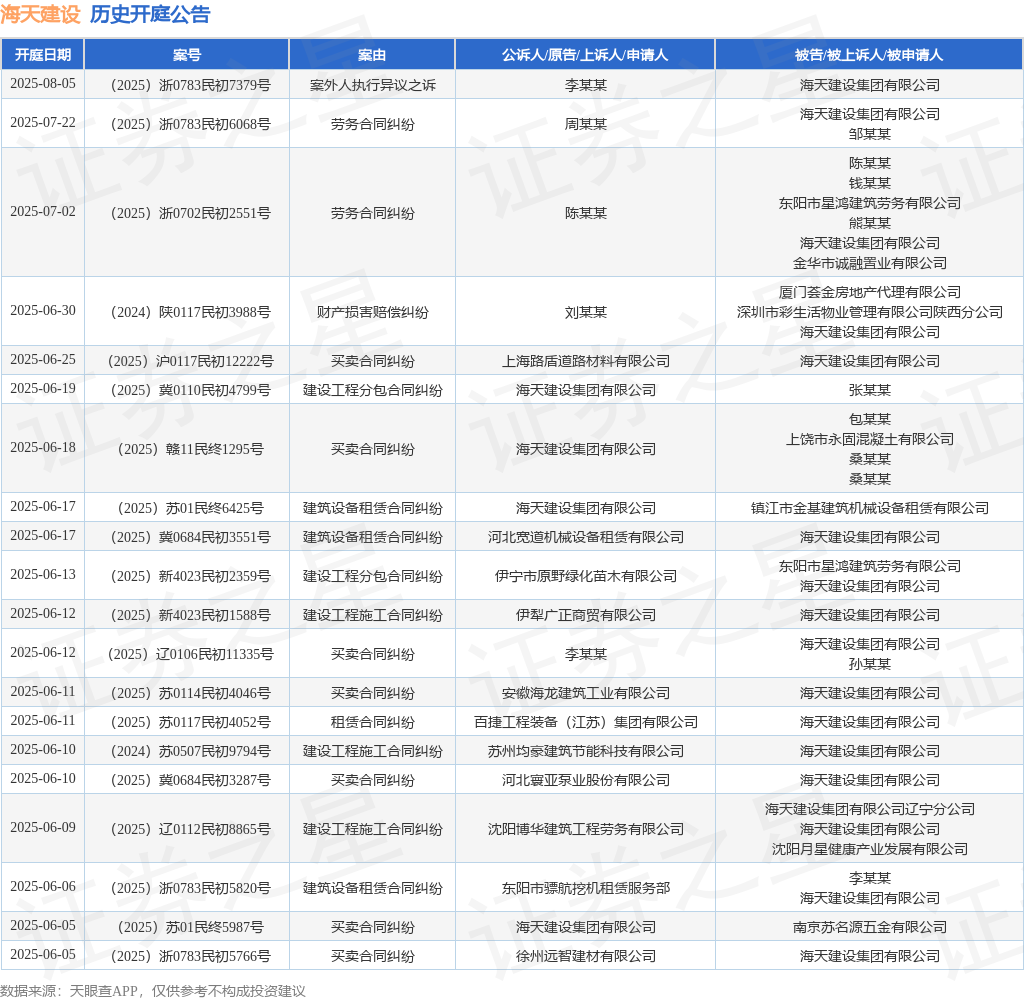Click the heading "历史开庭公告"
Viewport: 1024px width, 1000px height.
point(150,14)
